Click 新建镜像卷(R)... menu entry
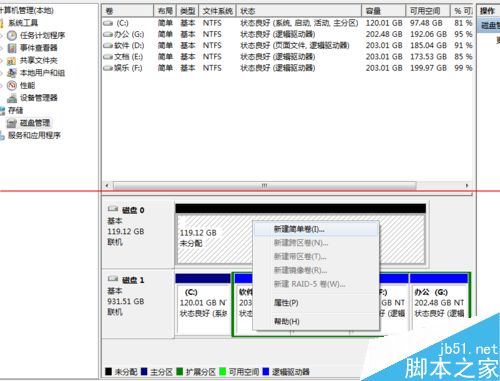The image size is (500, 381). click(316, 270)
